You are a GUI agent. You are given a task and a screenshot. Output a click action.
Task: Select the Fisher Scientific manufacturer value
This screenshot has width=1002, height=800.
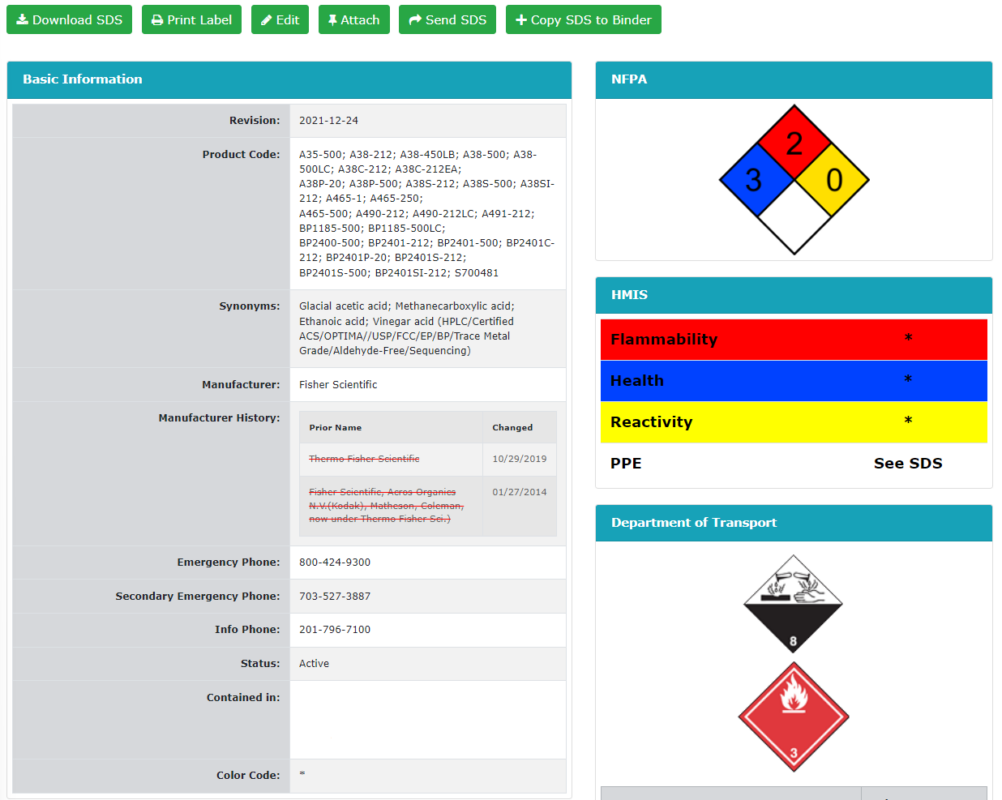pos(338,385)
